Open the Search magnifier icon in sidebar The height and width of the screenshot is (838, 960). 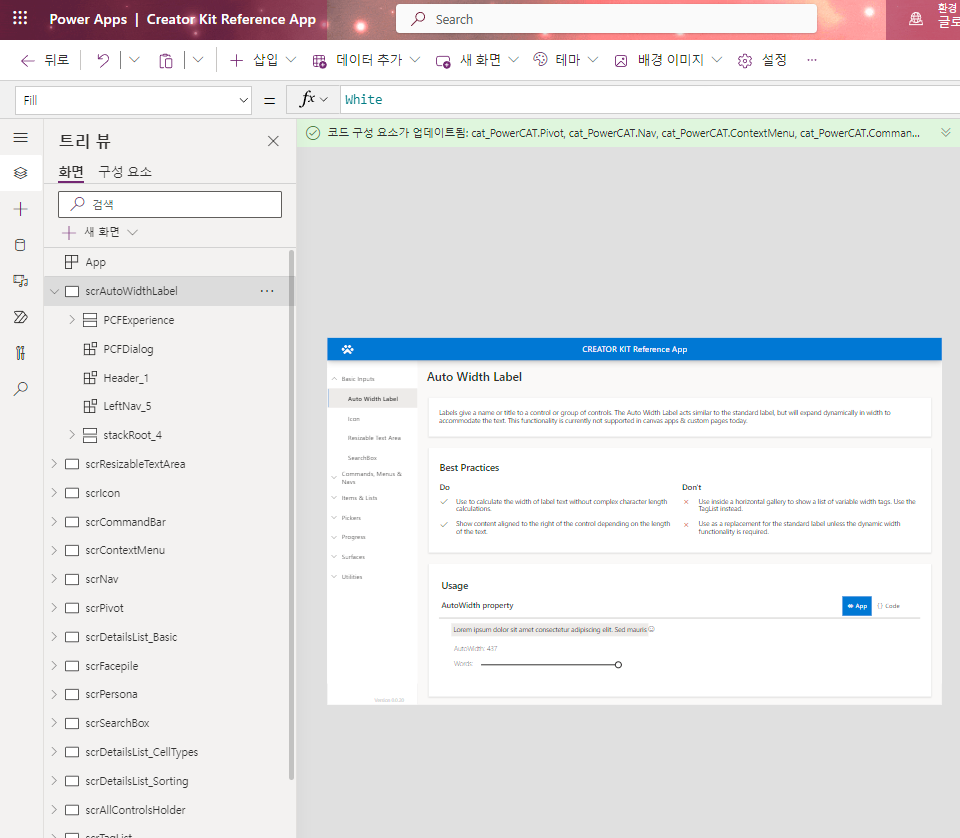click(x=20, y=389)
